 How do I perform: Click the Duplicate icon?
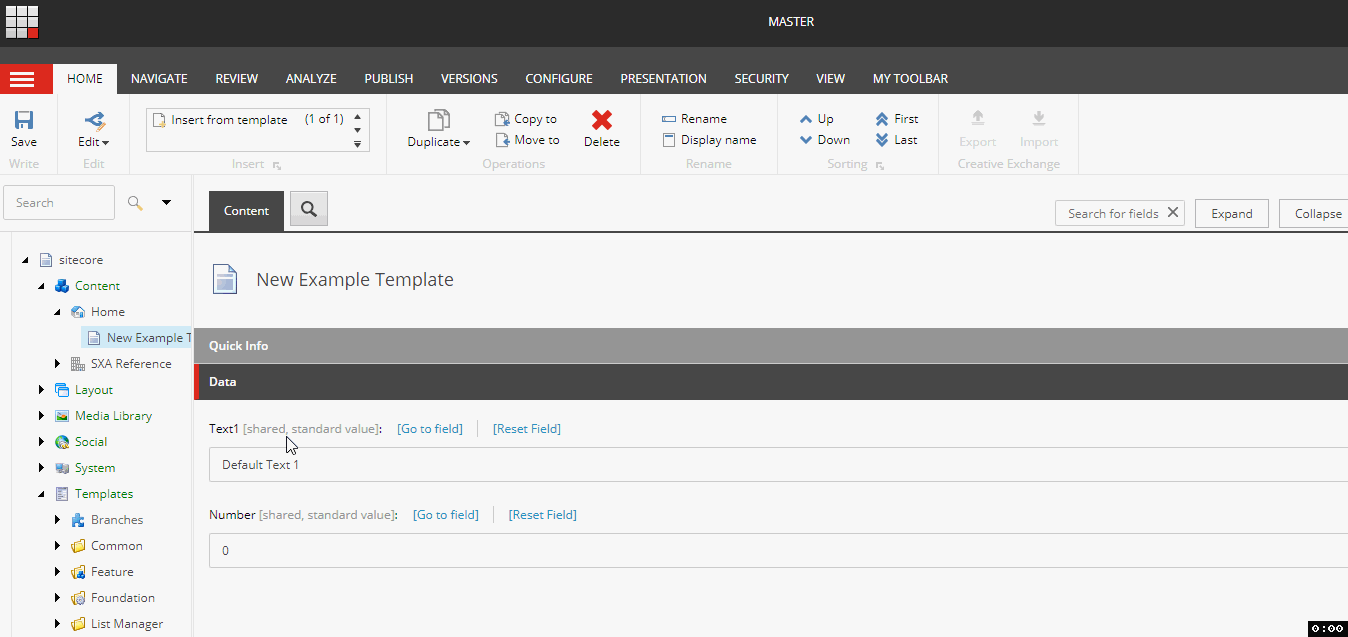click(x=438, y=120)
